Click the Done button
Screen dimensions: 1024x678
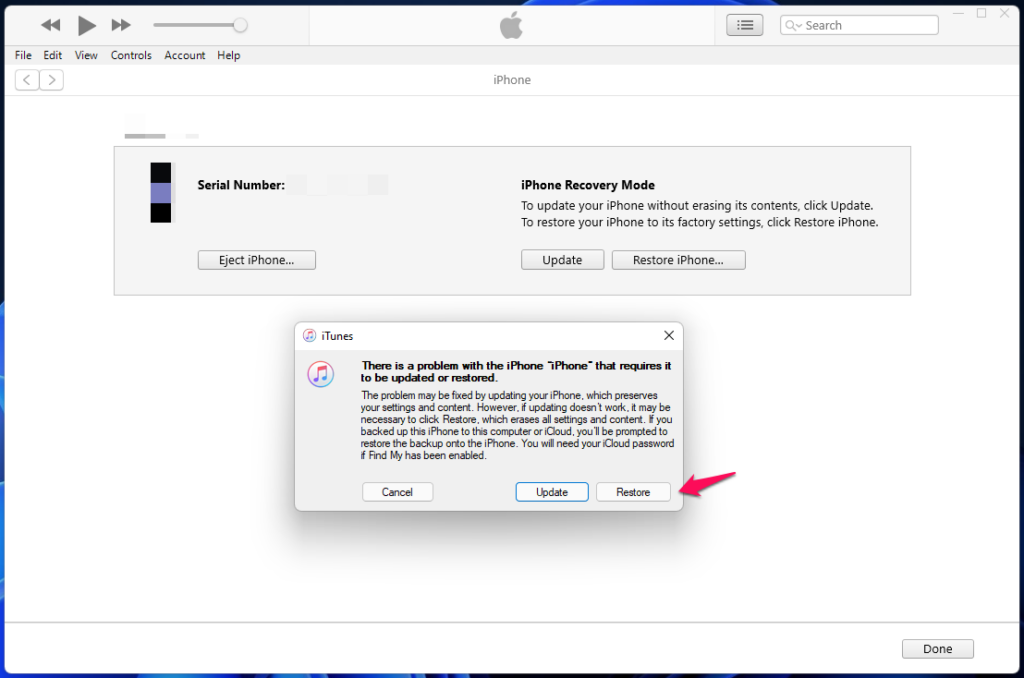937,649
